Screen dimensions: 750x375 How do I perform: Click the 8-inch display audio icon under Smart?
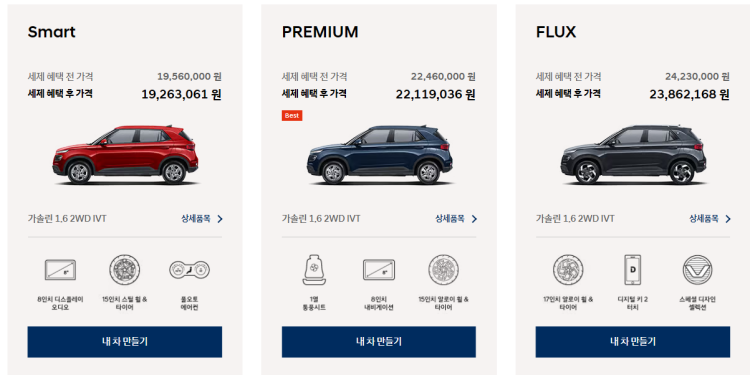pyautogui.click(x=60, y=269)
